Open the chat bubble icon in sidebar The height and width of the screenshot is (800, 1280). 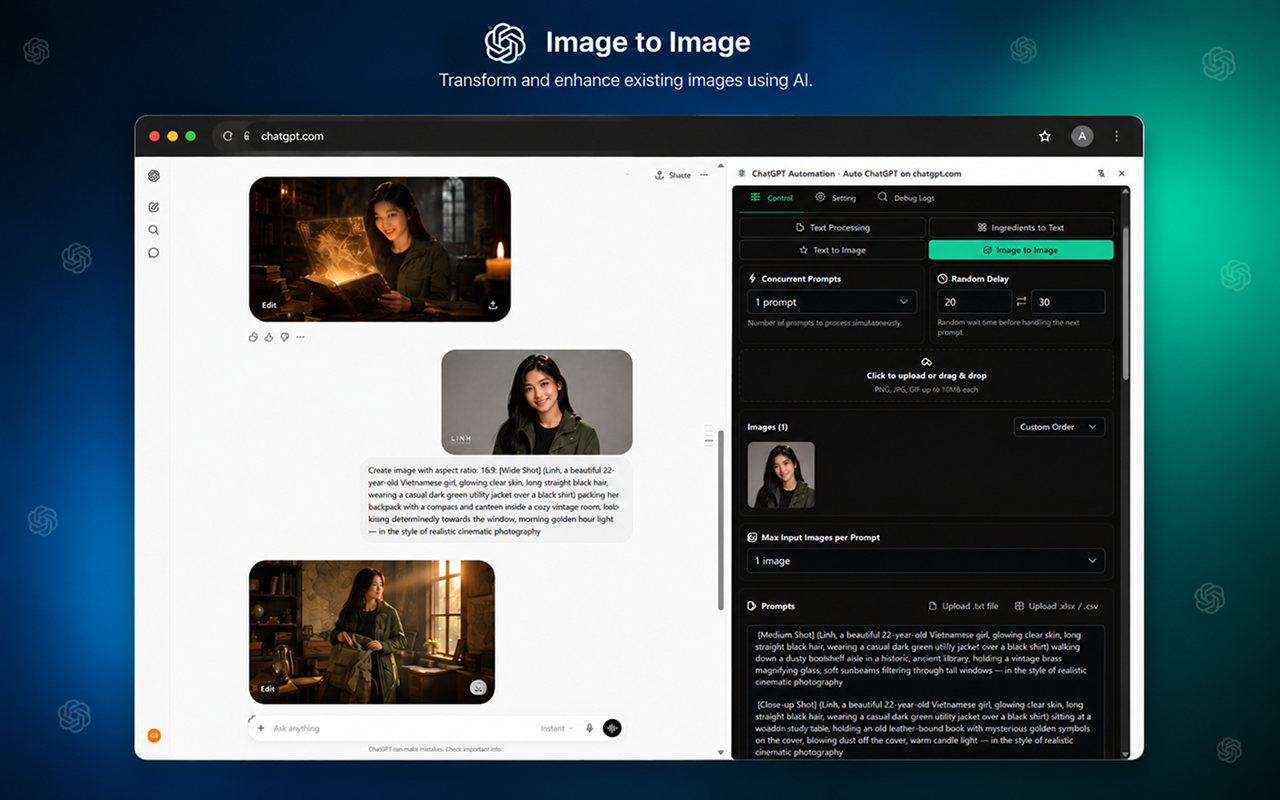(154, 253)
